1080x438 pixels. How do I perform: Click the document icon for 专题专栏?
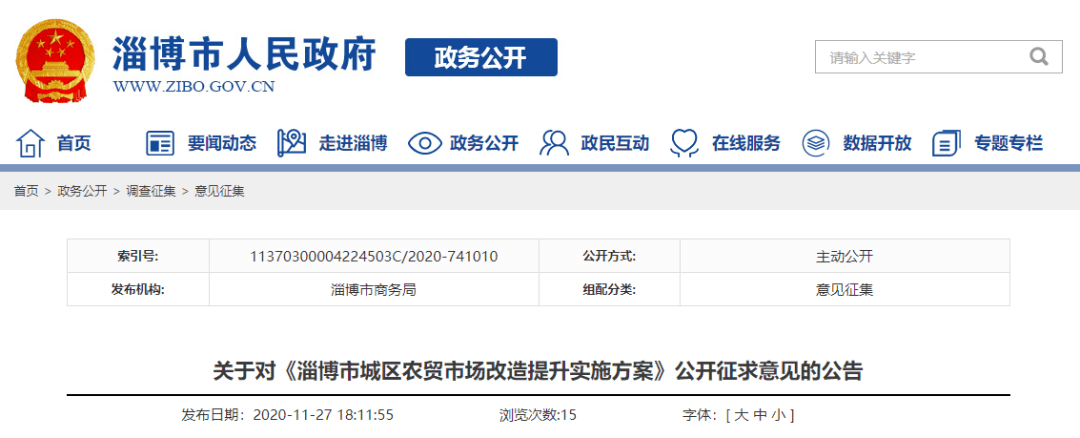[x=946, y=143]
